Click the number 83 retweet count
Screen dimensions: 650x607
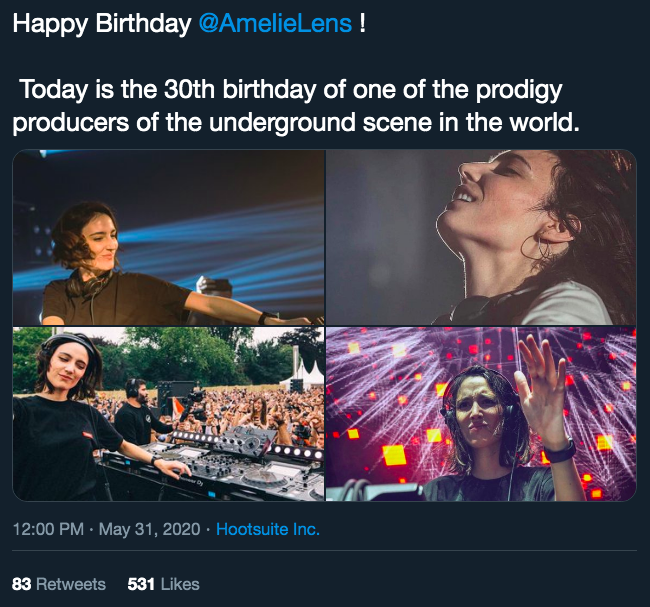point(21,584)
